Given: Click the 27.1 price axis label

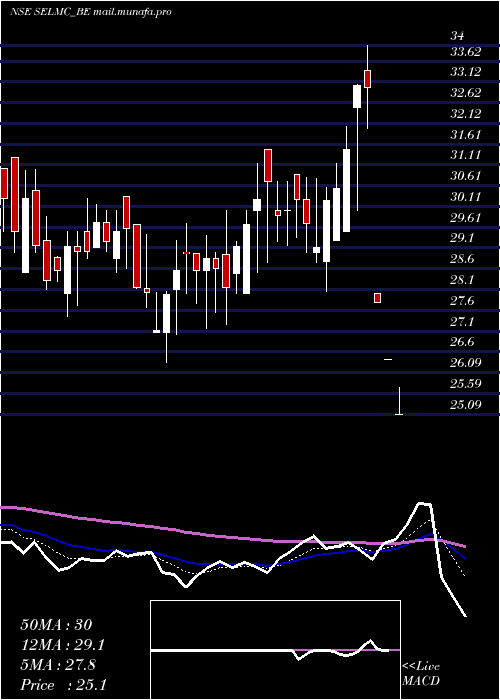Looking at the screenshot, I should click(462, 321).
